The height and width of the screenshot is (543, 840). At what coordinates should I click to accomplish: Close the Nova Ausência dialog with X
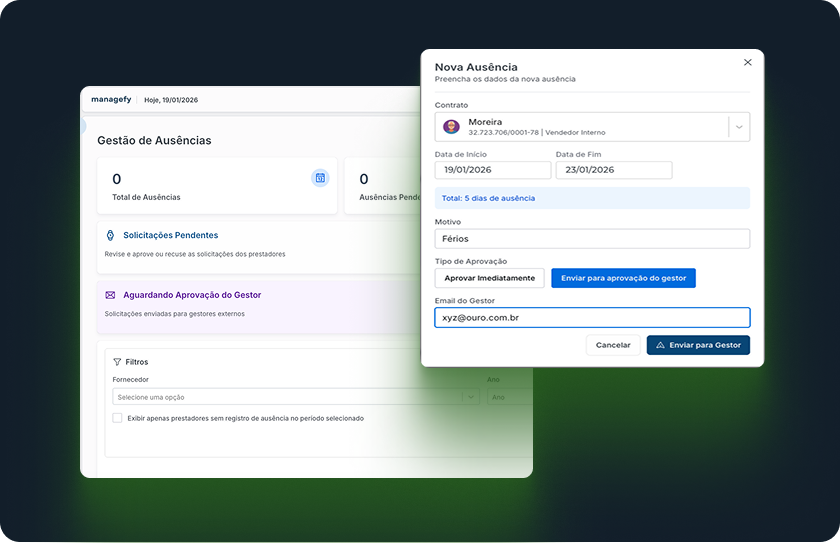pos(747,62)
